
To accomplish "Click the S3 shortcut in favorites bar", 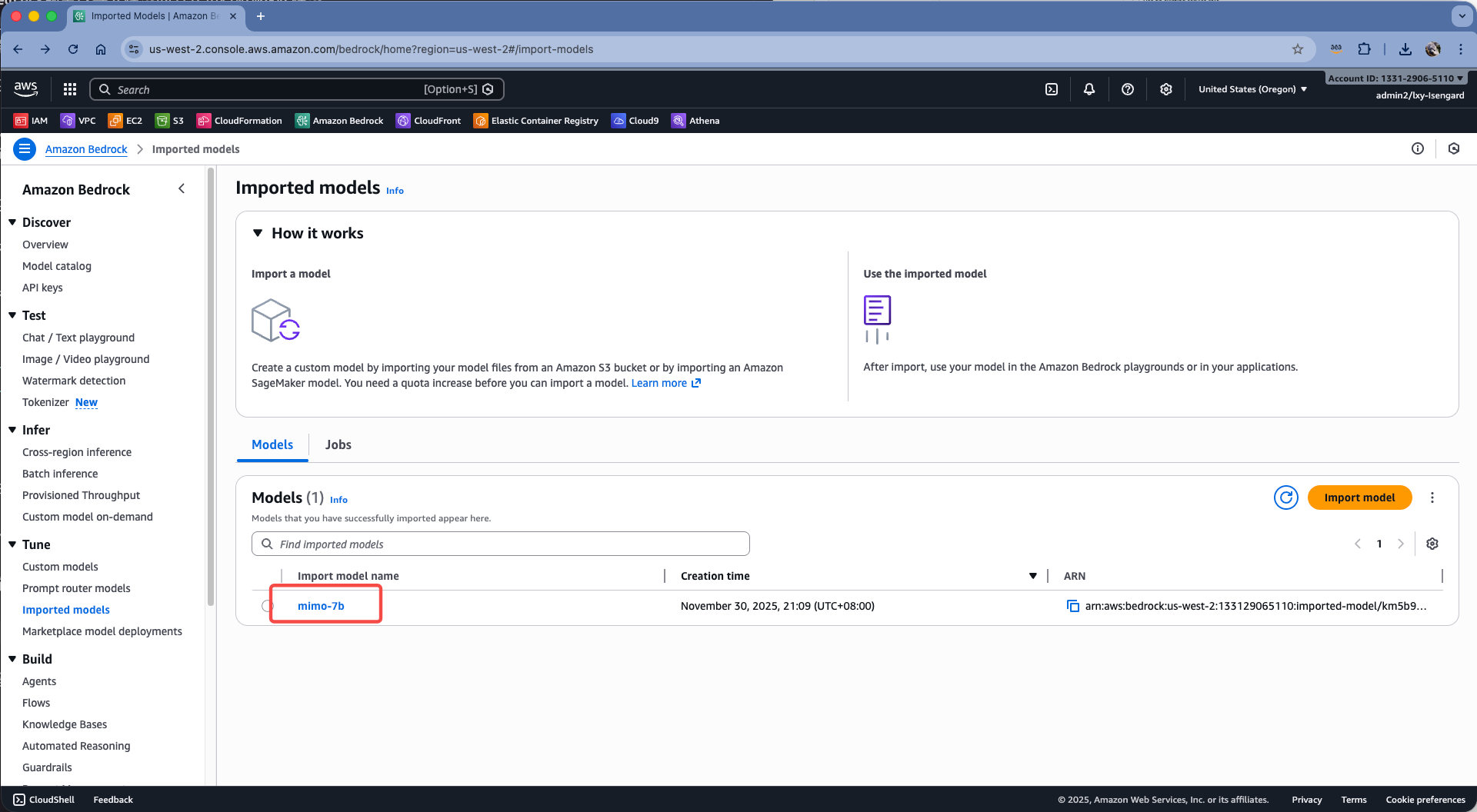I will (170, 121).
